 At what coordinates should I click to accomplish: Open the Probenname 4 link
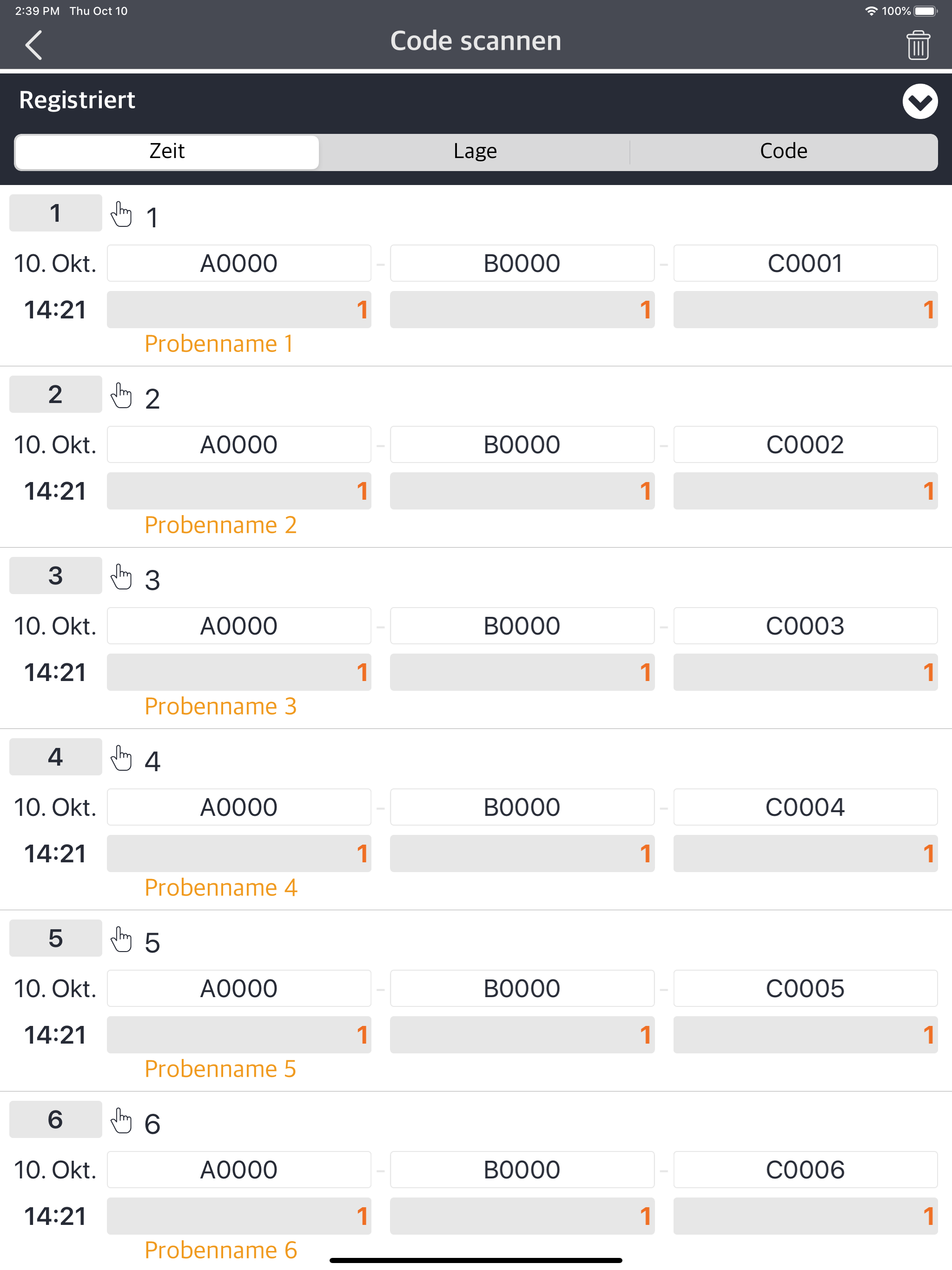point(220,887)
